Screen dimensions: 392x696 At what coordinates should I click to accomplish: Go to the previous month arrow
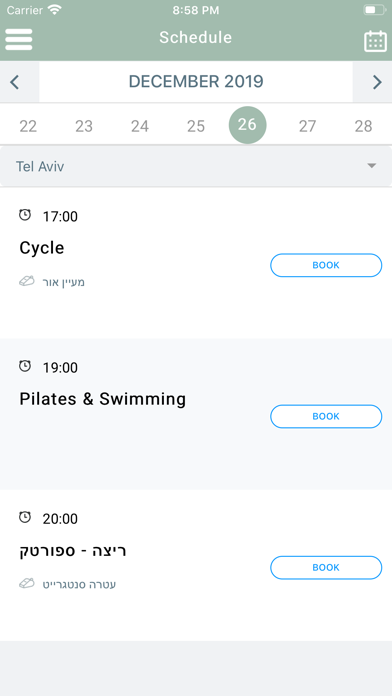click(x=15, y=82)
